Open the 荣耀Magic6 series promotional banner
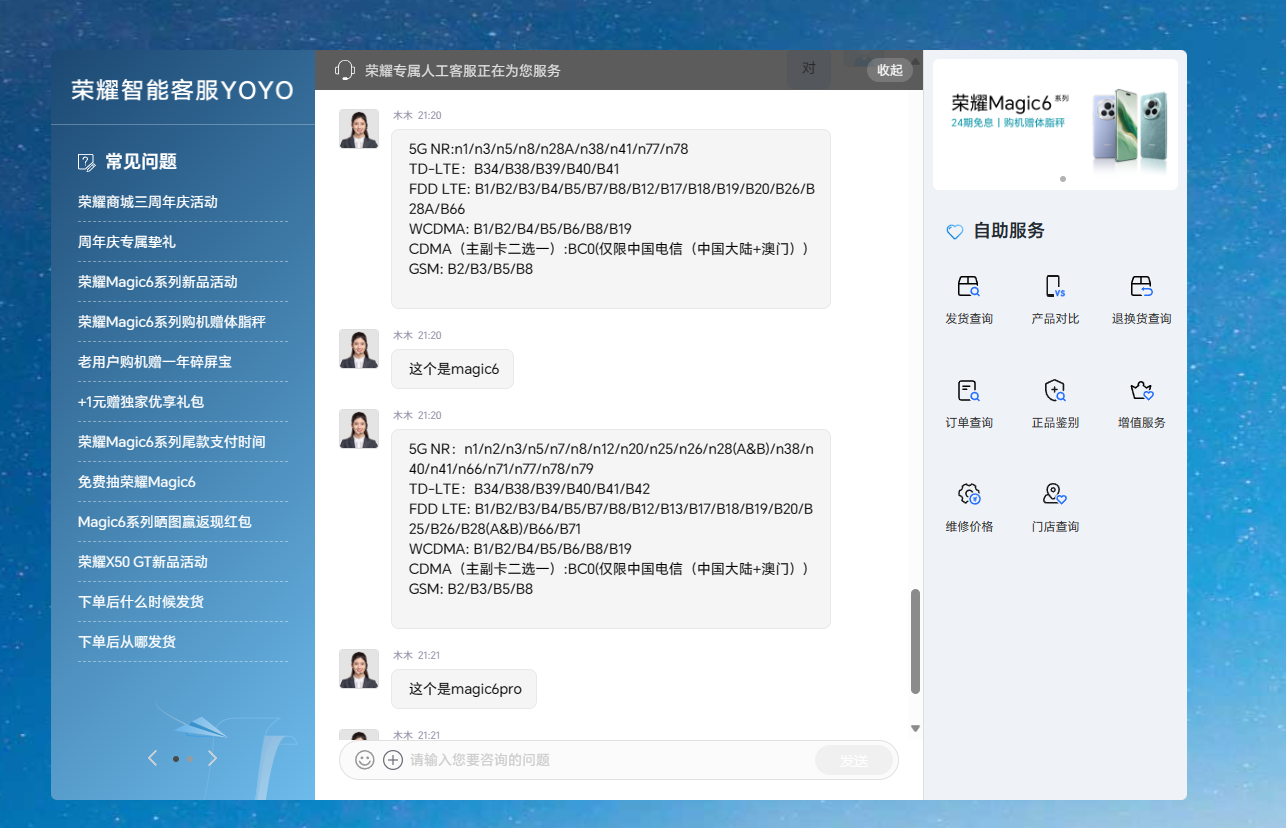The width and height of the screenshot is (1286, 828). (x=1055, y=124)
